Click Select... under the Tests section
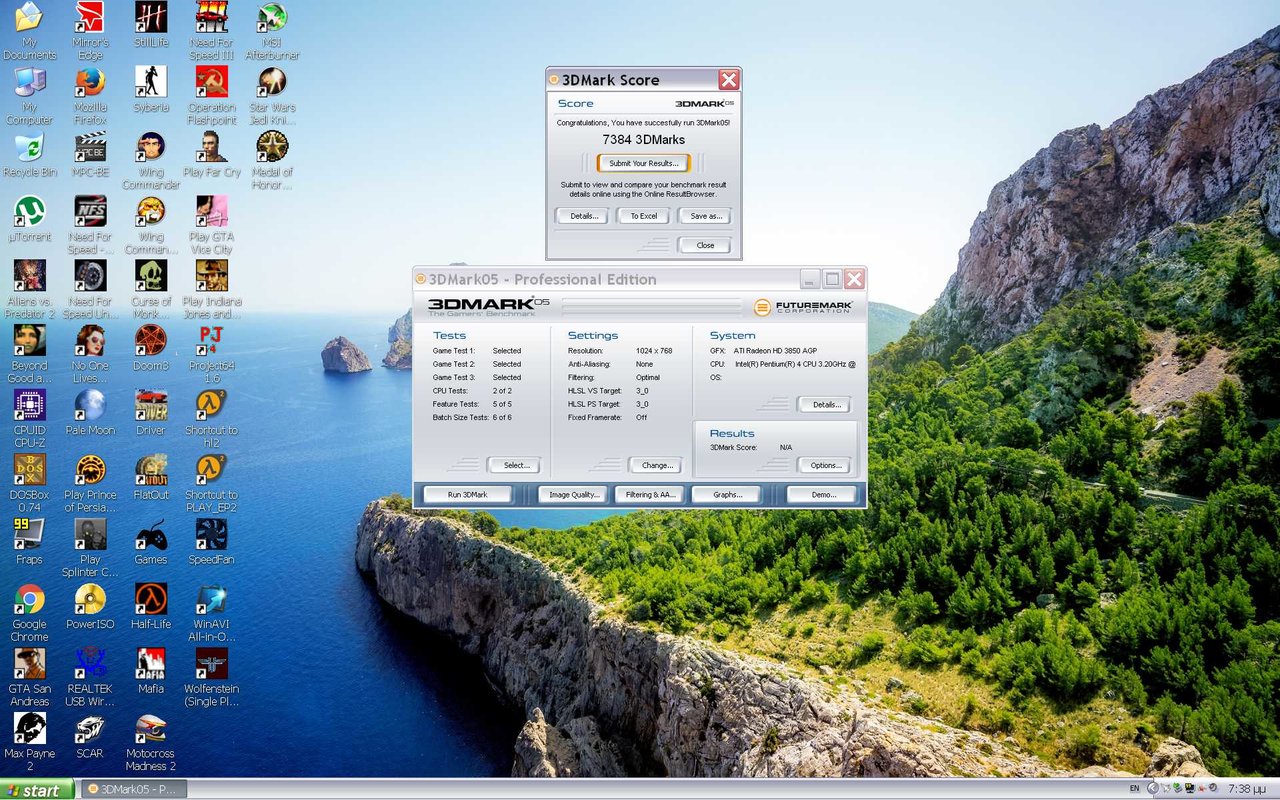This screenshot has width=1280, height=800. [x=514, y=465]
